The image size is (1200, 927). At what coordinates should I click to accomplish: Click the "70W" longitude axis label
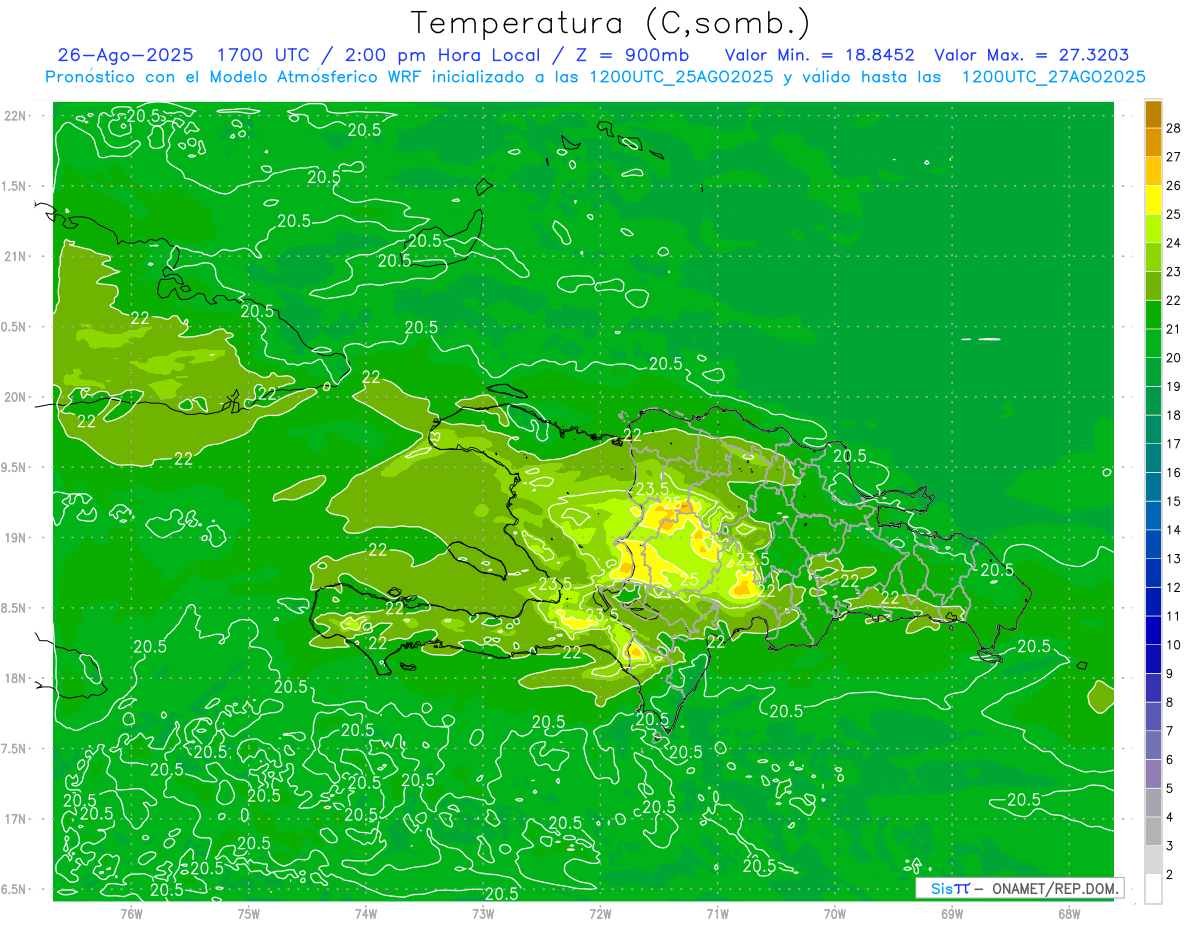pos(834,913)
